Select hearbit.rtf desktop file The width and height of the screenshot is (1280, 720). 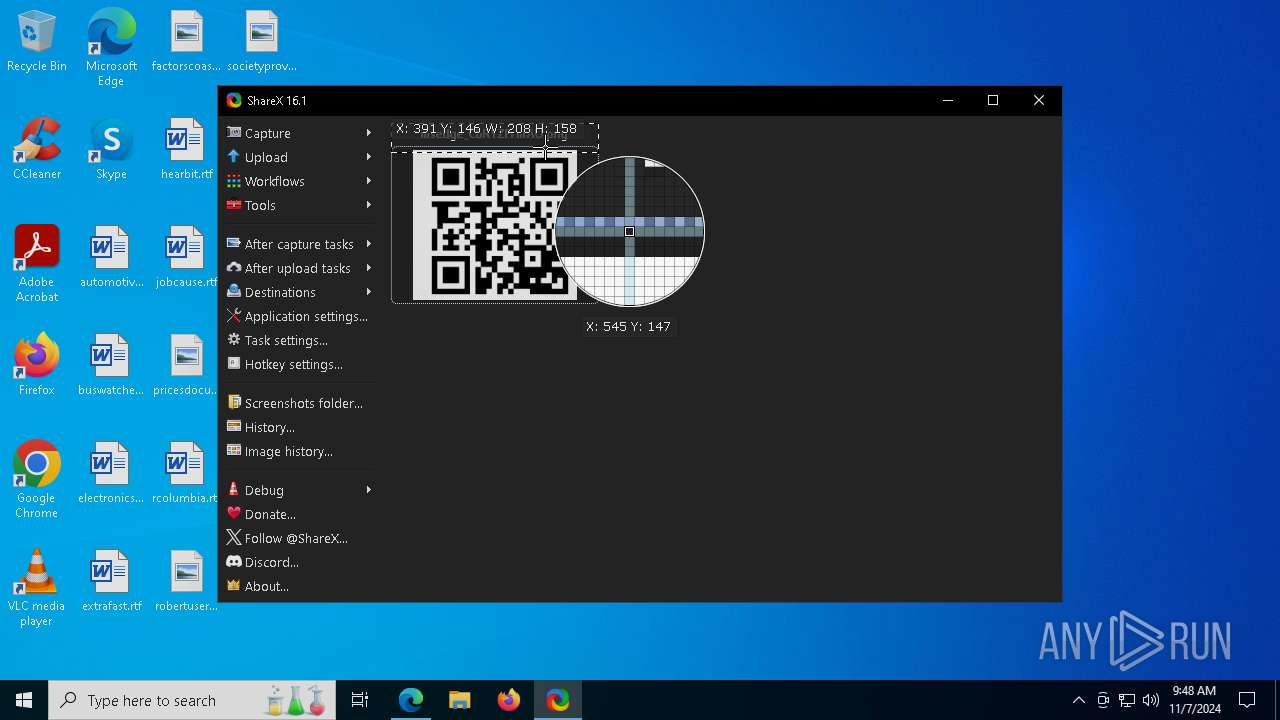pyautogui.click(x=186, y=150)
